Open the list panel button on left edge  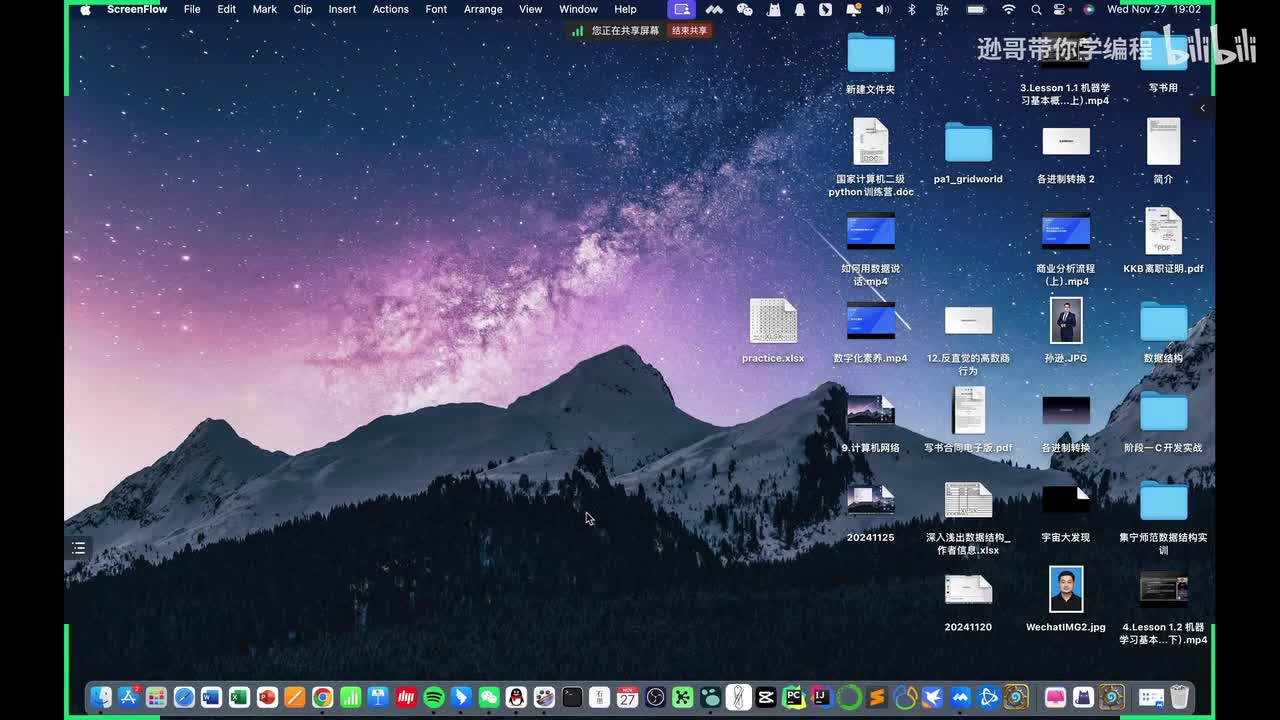[x=78, y=548]
